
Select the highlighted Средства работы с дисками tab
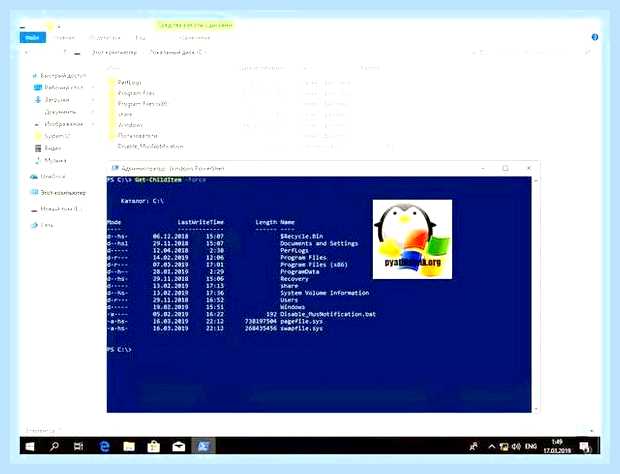195,26
